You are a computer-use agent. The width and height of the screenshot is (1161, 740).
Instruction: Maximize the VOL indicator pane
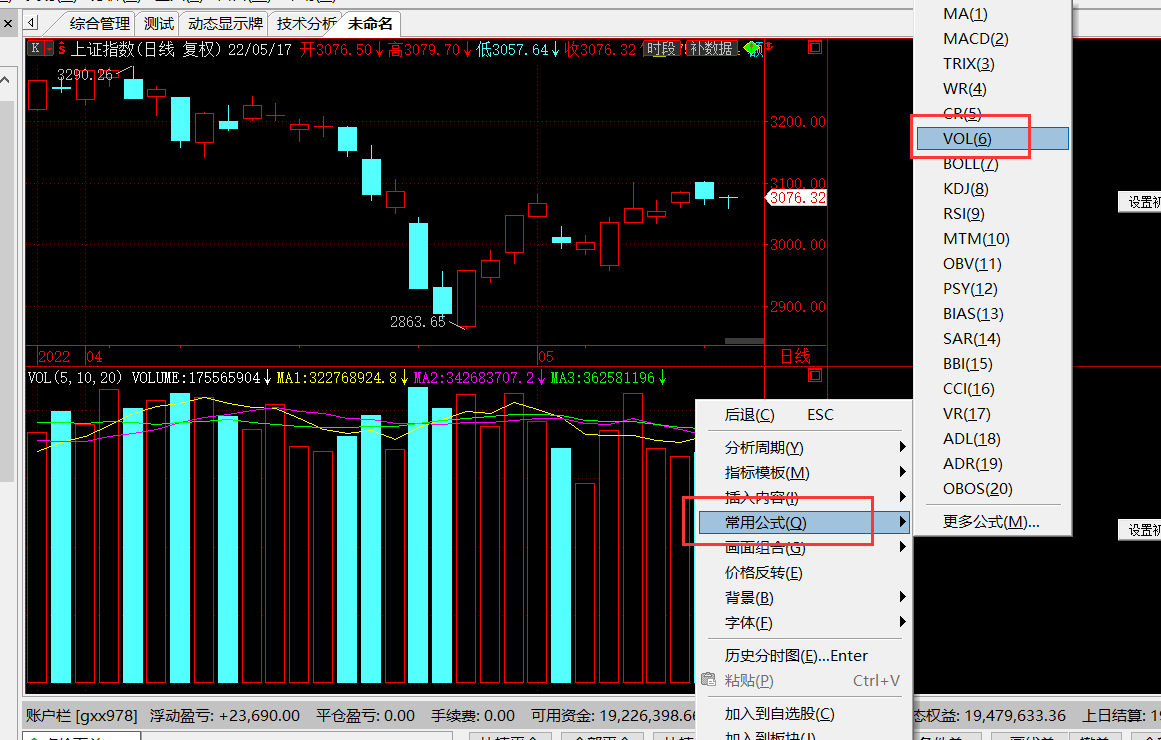pyautogui.click(x=815, y=376)
